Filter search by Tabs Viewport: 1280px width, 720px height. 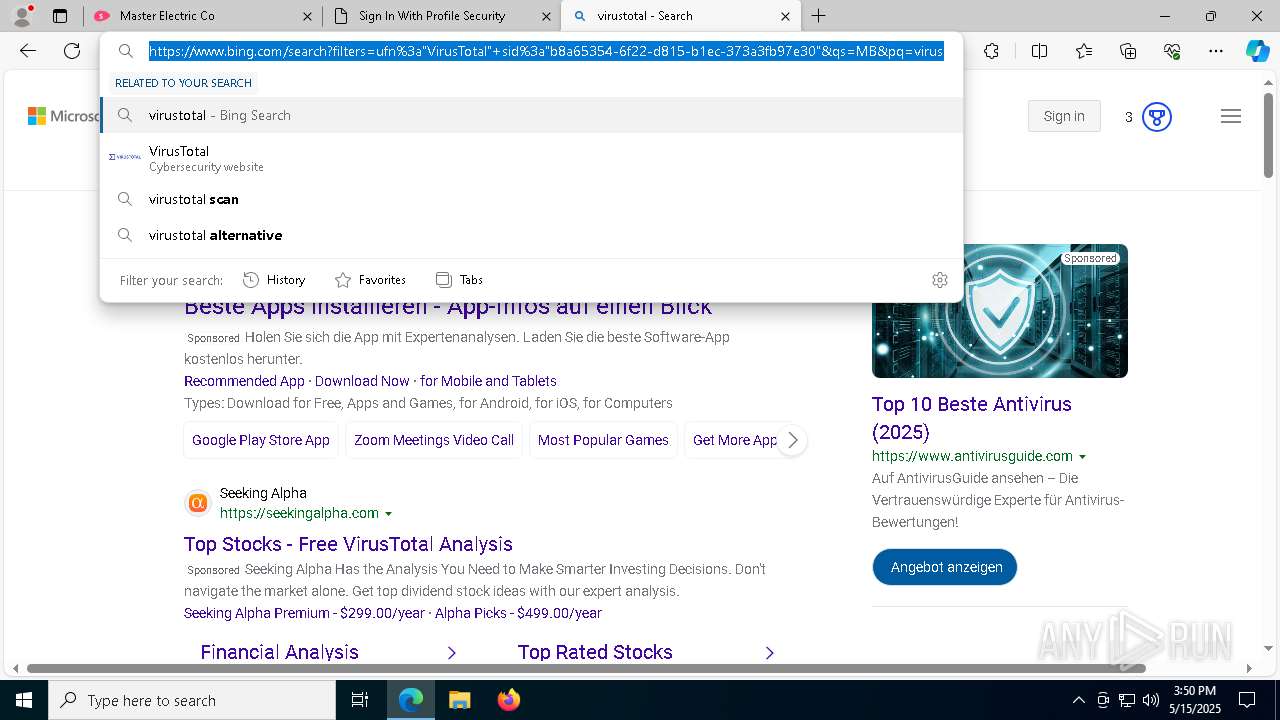[459, 280]
